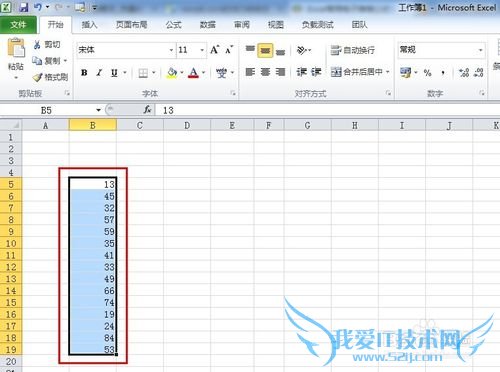Select the column B header
This screenshot has height=372, width=500.
[93, 125]
